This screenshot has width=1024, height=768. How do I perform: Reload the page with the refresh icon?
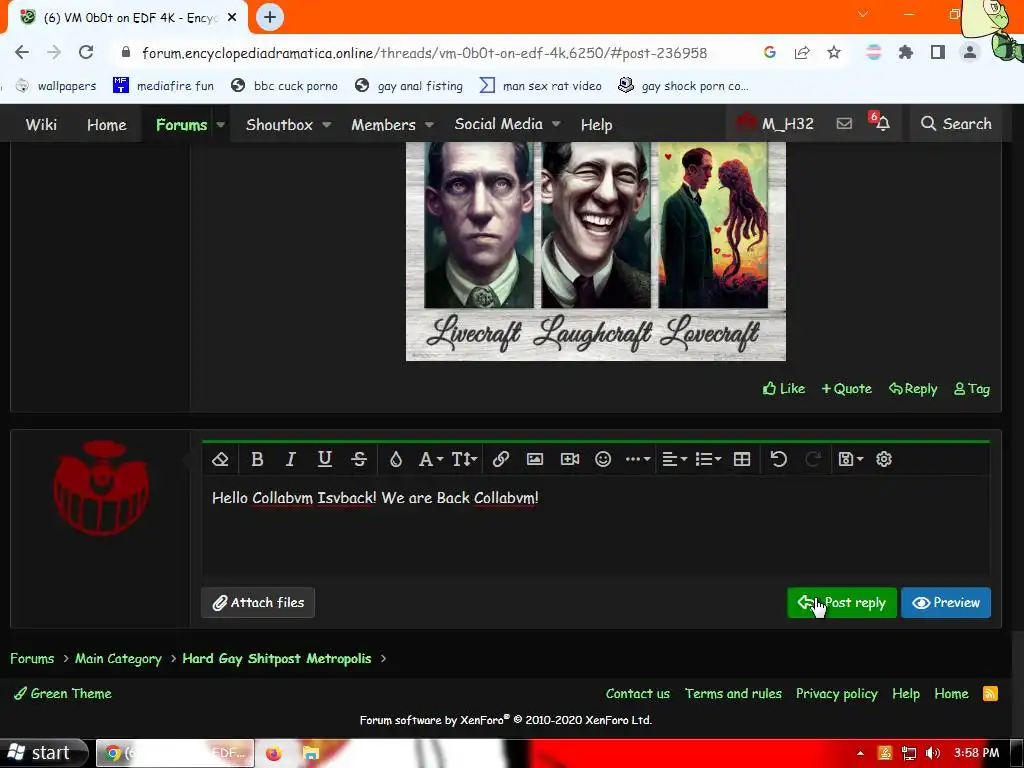pos(86,52)
